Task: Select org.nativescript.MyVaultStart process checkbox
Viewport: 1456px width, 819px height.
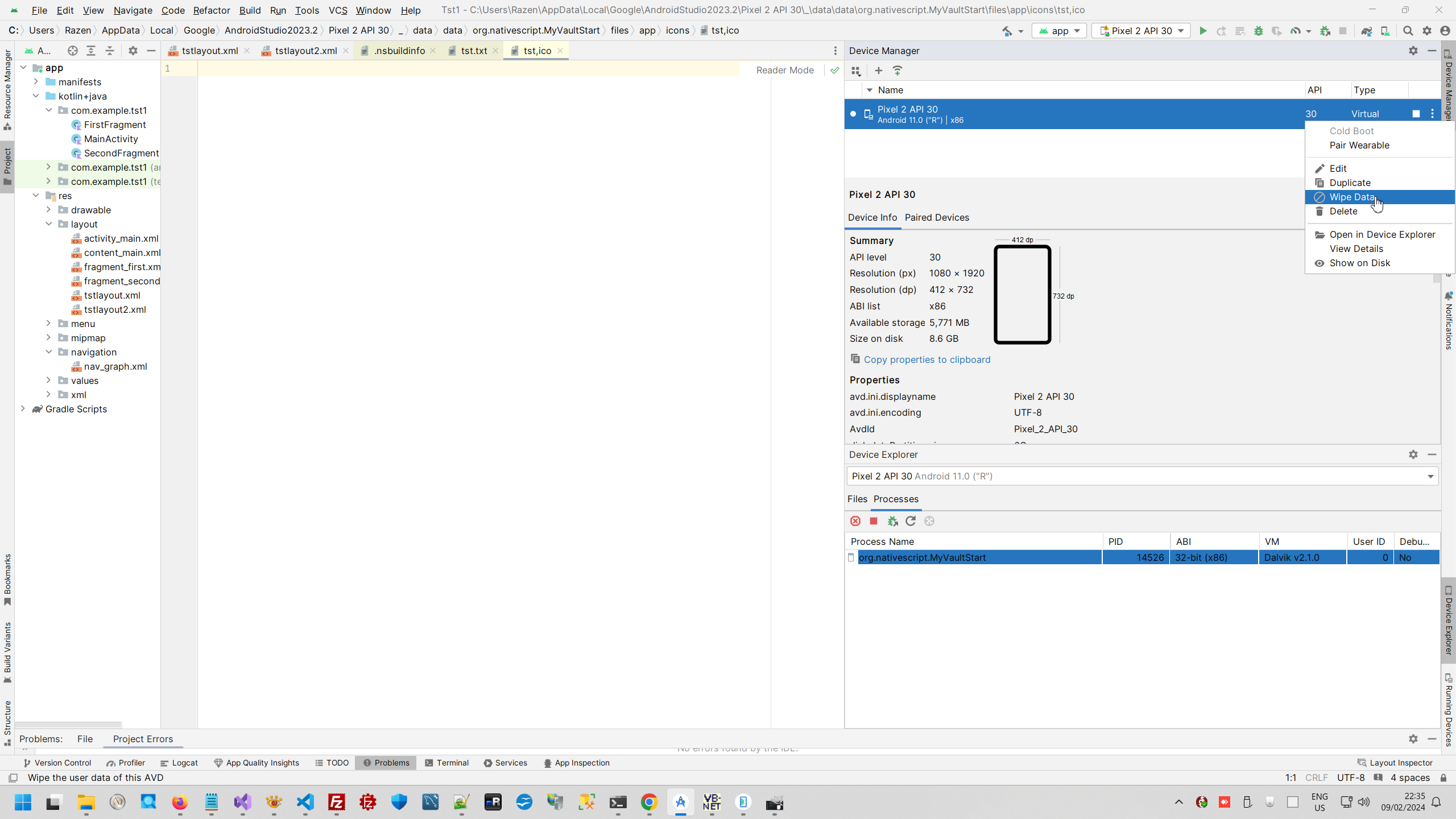Action: [x=851, y=557]
